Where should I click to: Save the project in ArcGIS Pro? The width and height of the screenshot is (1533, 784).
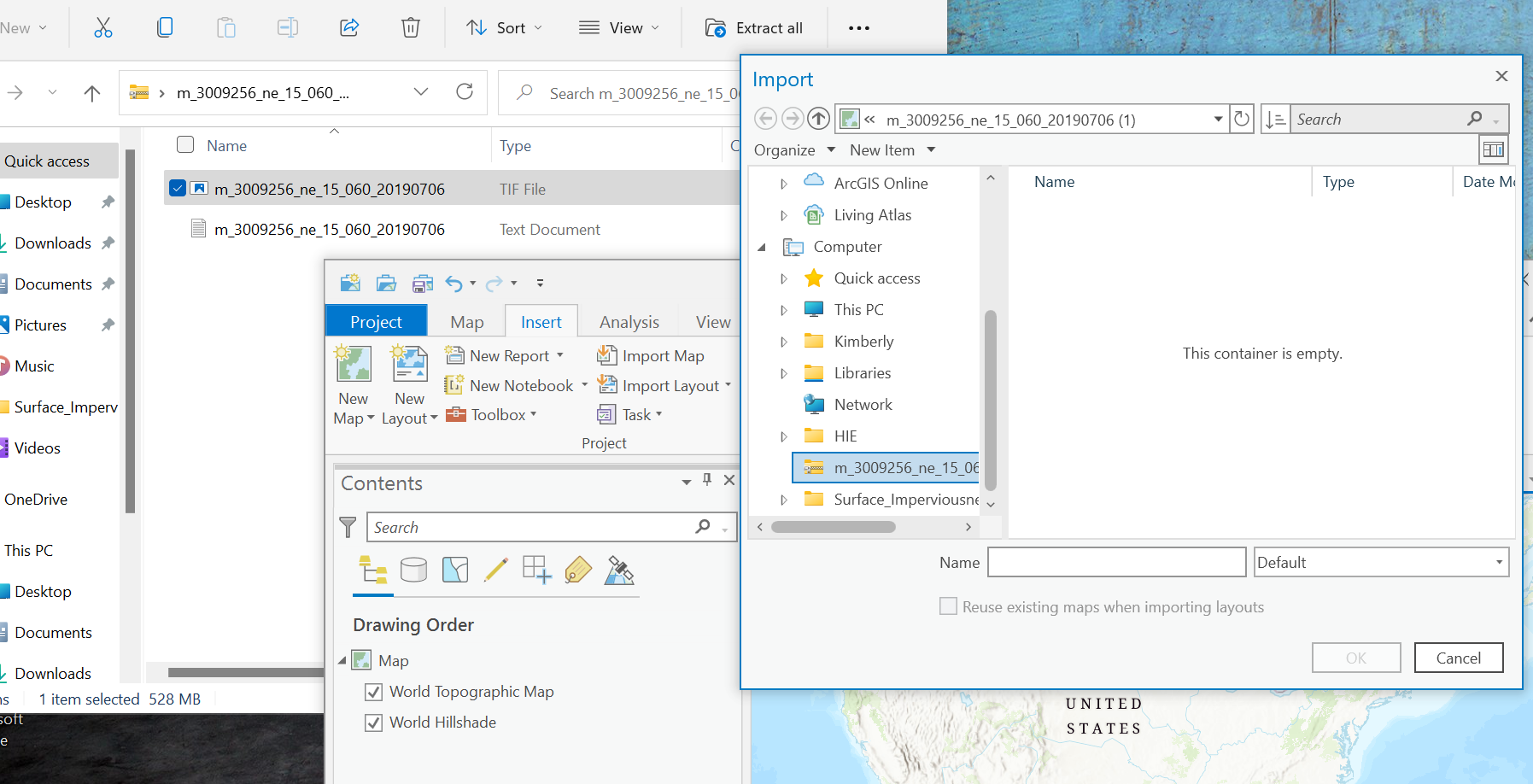tap(422, 283)
